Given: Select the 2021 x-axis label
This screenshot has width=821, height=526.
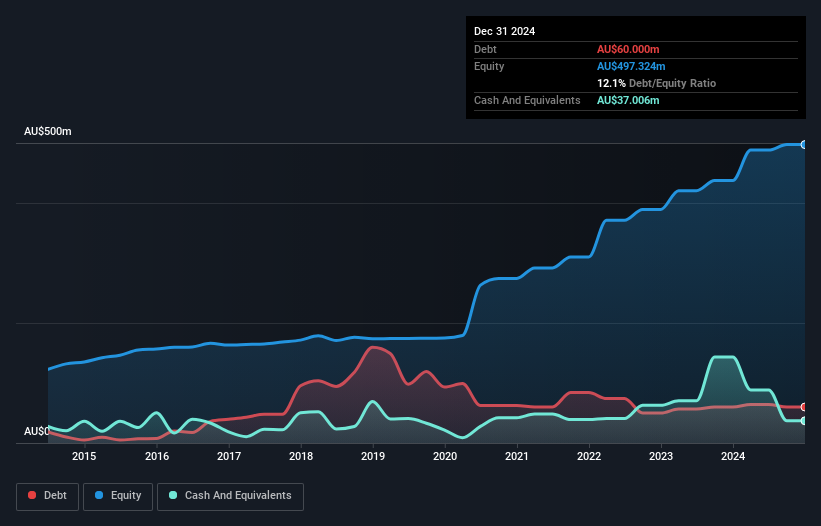Looking at the screenshot, I should click(x=517, y=456).
